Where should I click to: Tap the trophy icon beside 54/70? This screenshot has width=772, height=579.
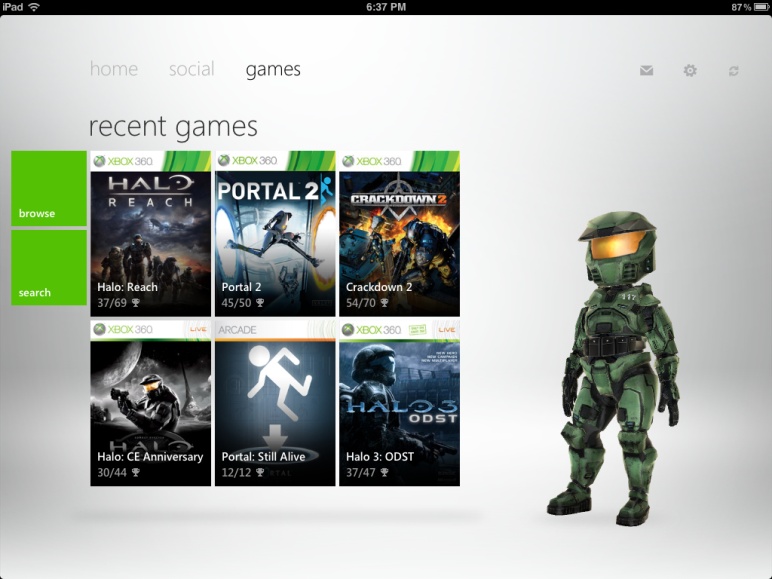pyautogui.click(x=384, y=303)
